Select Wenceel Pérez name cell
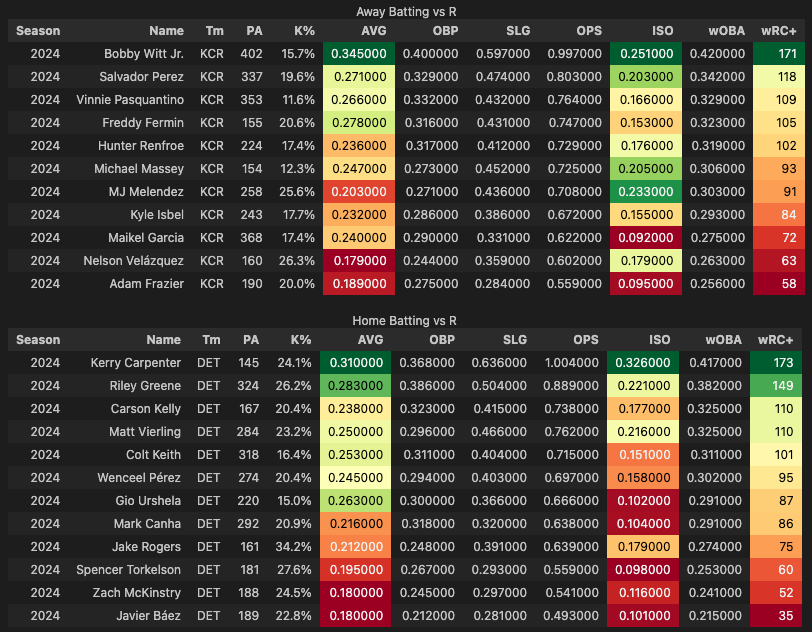 139,478
